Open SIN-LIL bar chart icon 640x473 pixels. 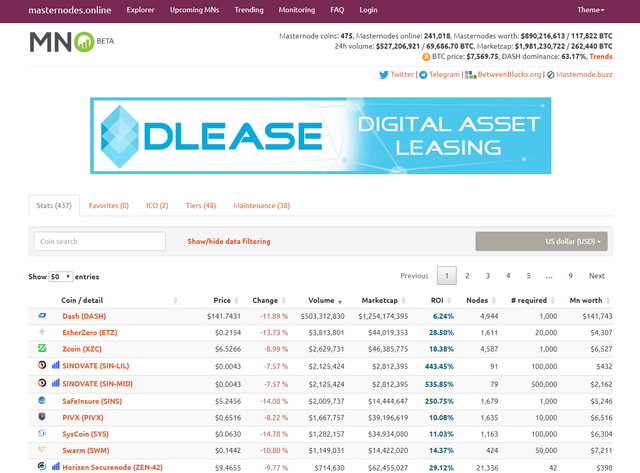pos(56,365)
